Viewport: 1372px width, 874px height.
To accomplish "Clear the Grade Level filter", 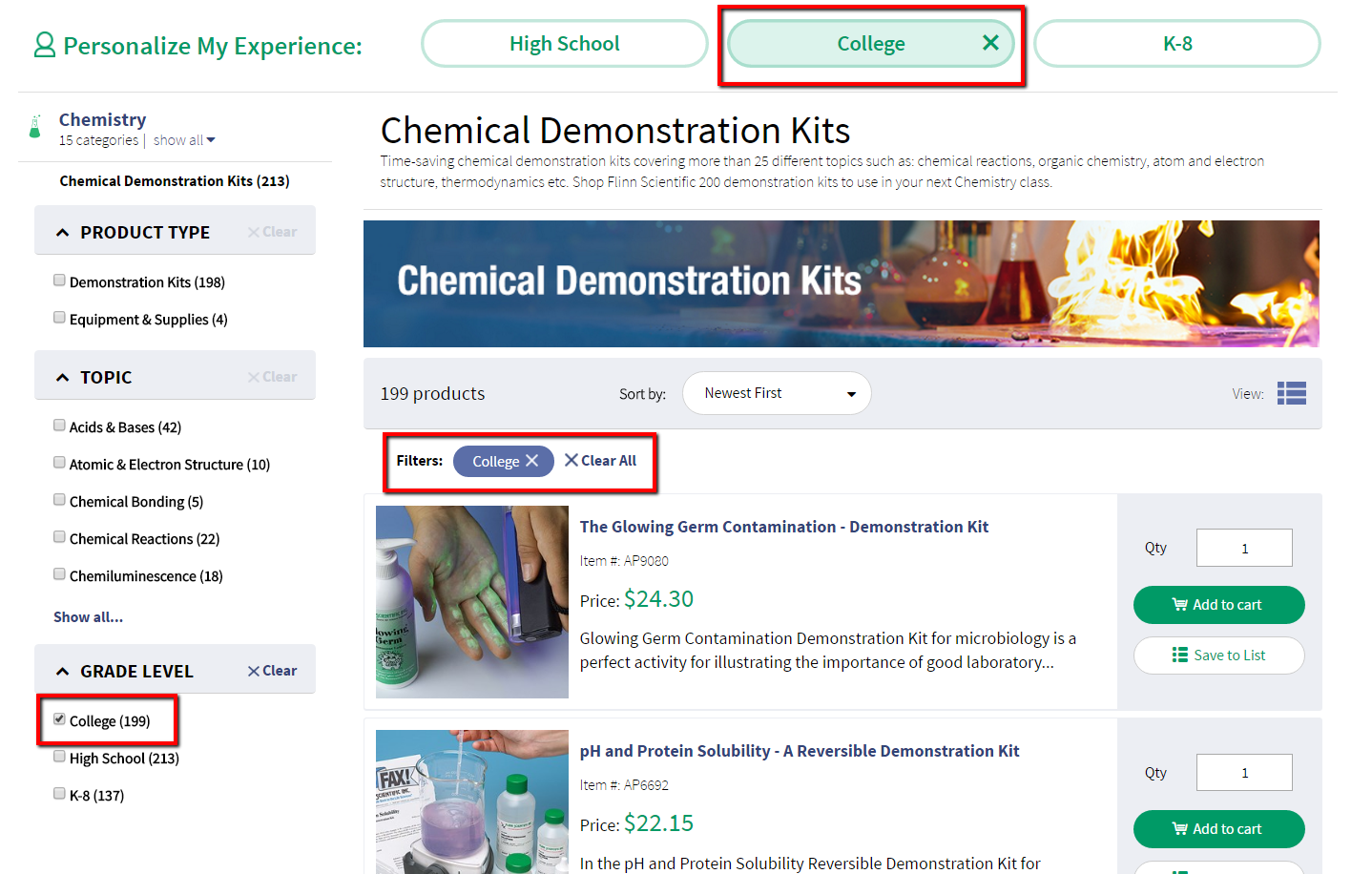I will [x=272, y=671].
